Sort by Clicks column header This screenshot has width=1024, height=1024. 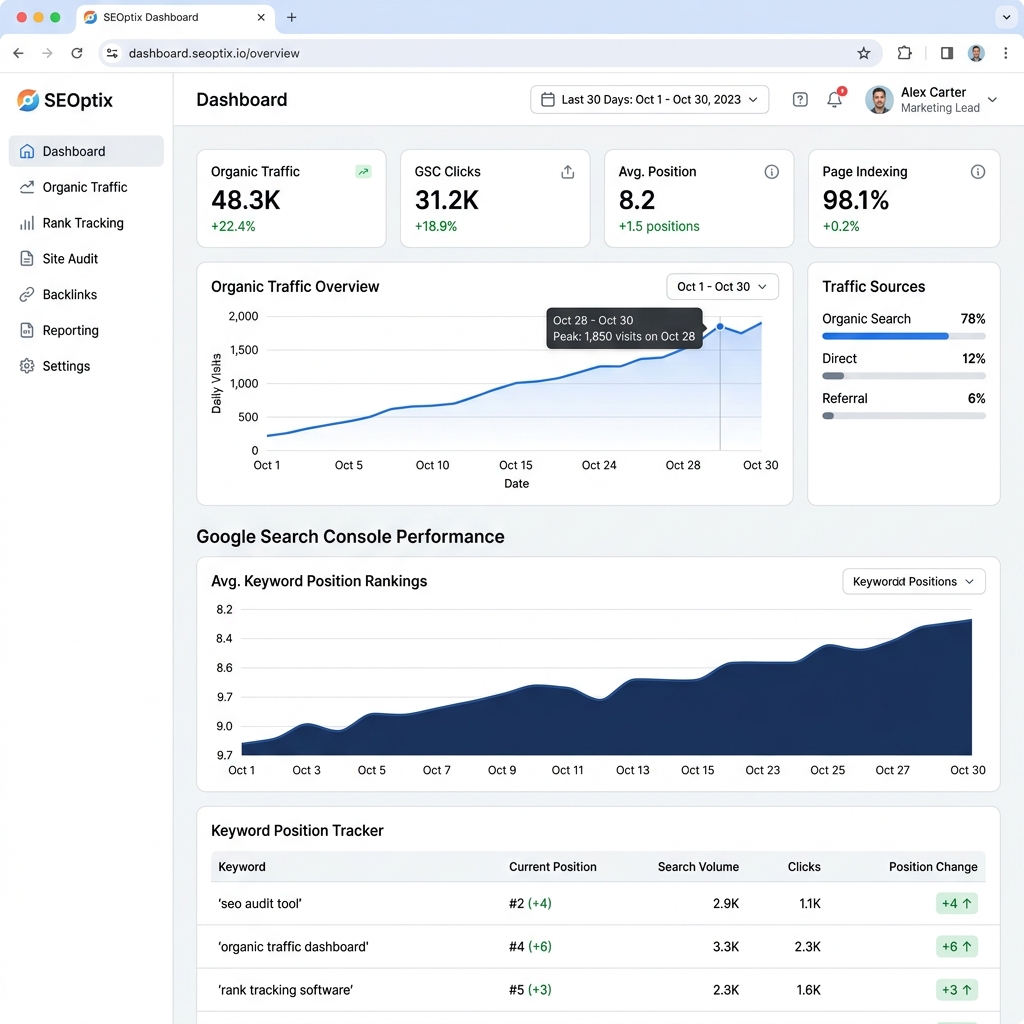pos(804,867)
